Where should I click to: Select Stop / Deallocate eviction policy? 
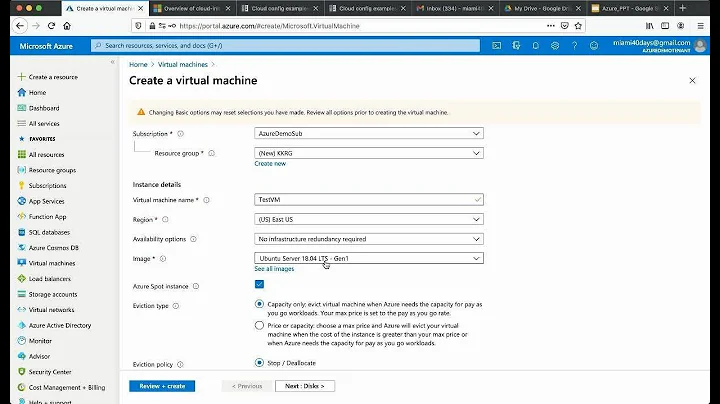coord(259,363)
